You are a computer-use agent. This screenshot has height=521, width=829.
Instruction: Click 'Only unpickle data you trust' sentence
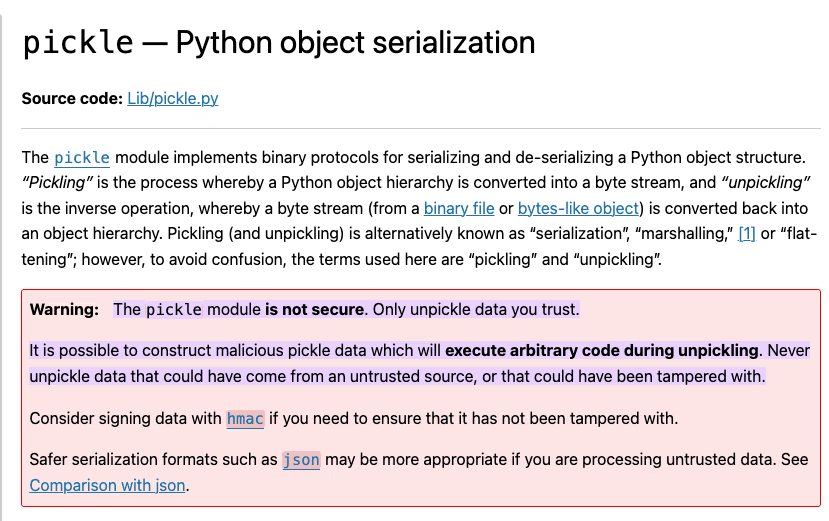click(x=475, y=309)
